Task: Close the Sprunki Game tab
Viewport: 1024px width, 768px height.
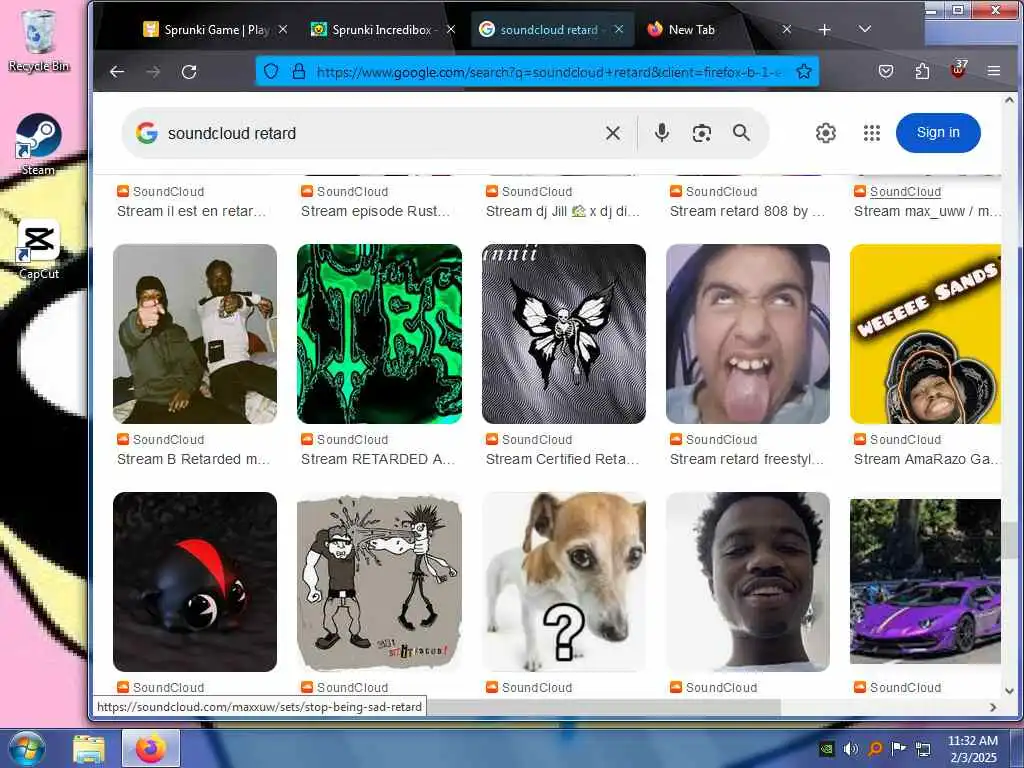Action: 283,29
